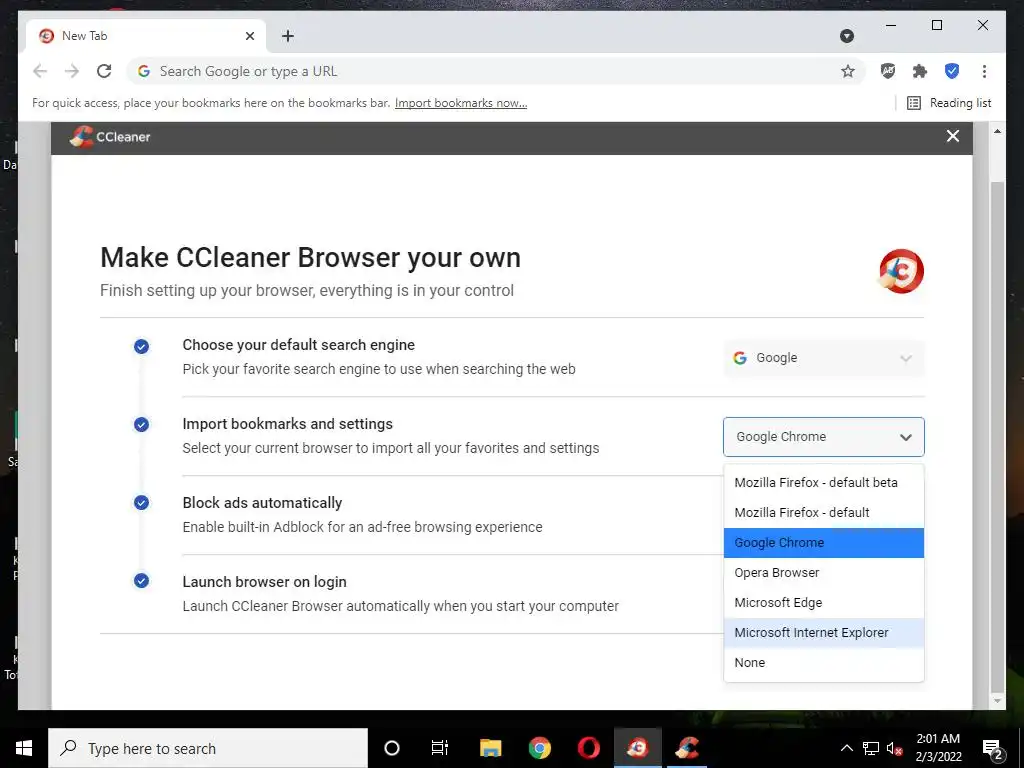Switch to CCleaner Browser taskbar icon

(x=638, y=748)
